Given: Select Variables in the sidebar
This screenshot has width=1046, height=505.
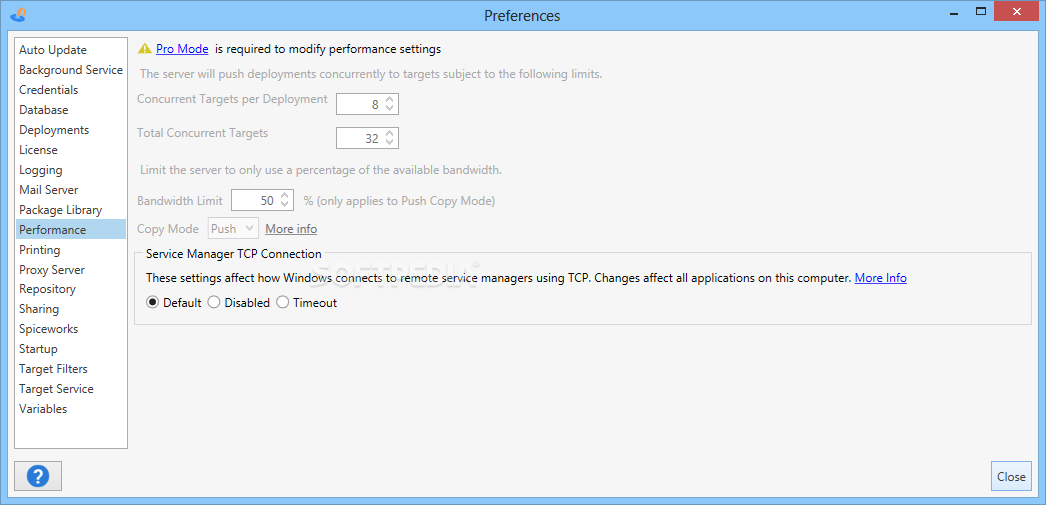Looking at the screenshot, I should [x=71, y=409].
